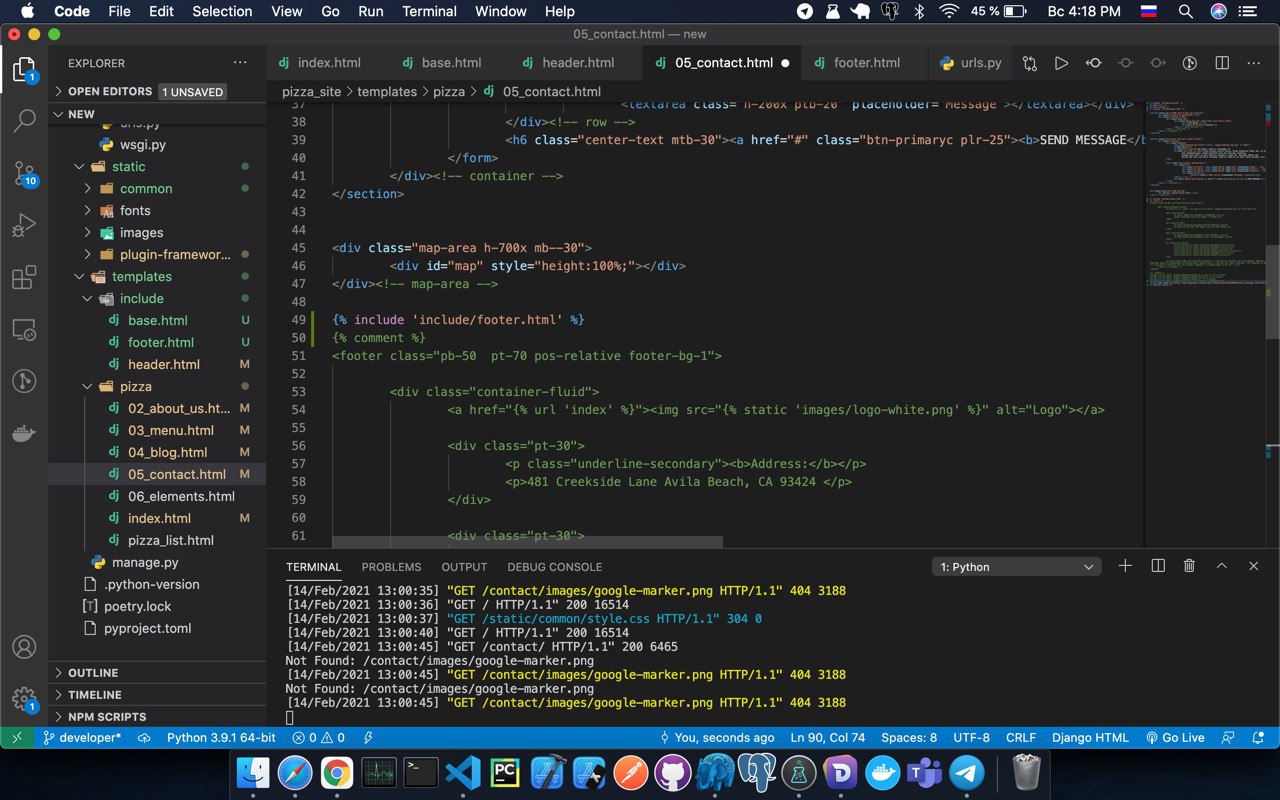
Task: Open Source Control view in activity bar
Action: click(24, 174)
